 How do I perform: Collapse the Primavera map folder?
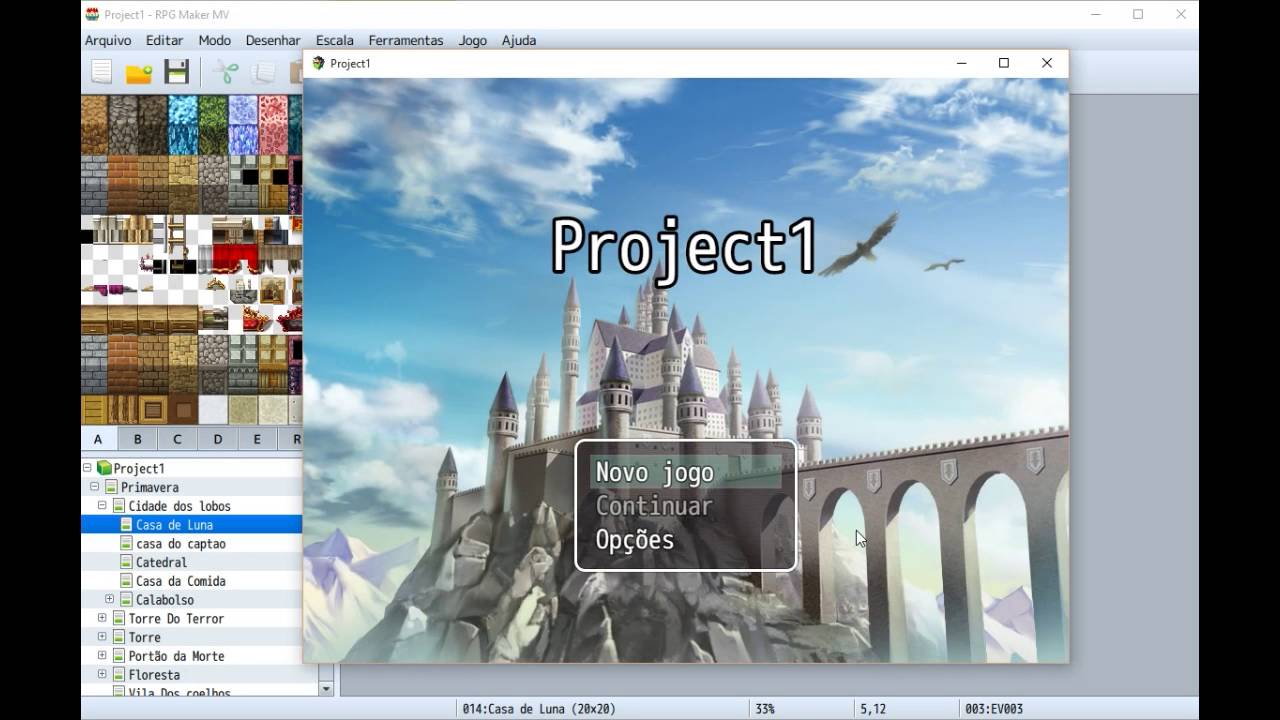pyautogui.click(x=94, y=487)
